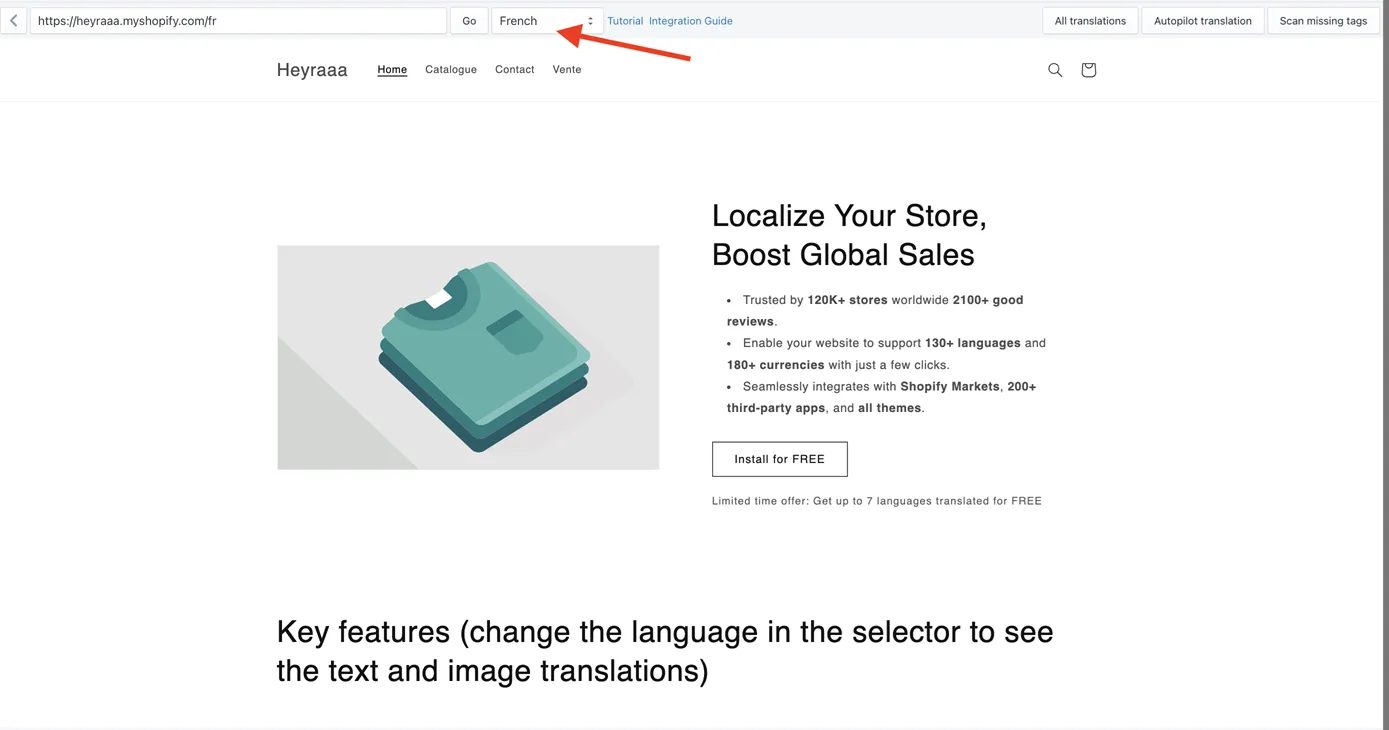Image resolution: width=1389 pixels, height=730 pixels.
Task: Click the Install for FREE button
Action: coord(780,459)
